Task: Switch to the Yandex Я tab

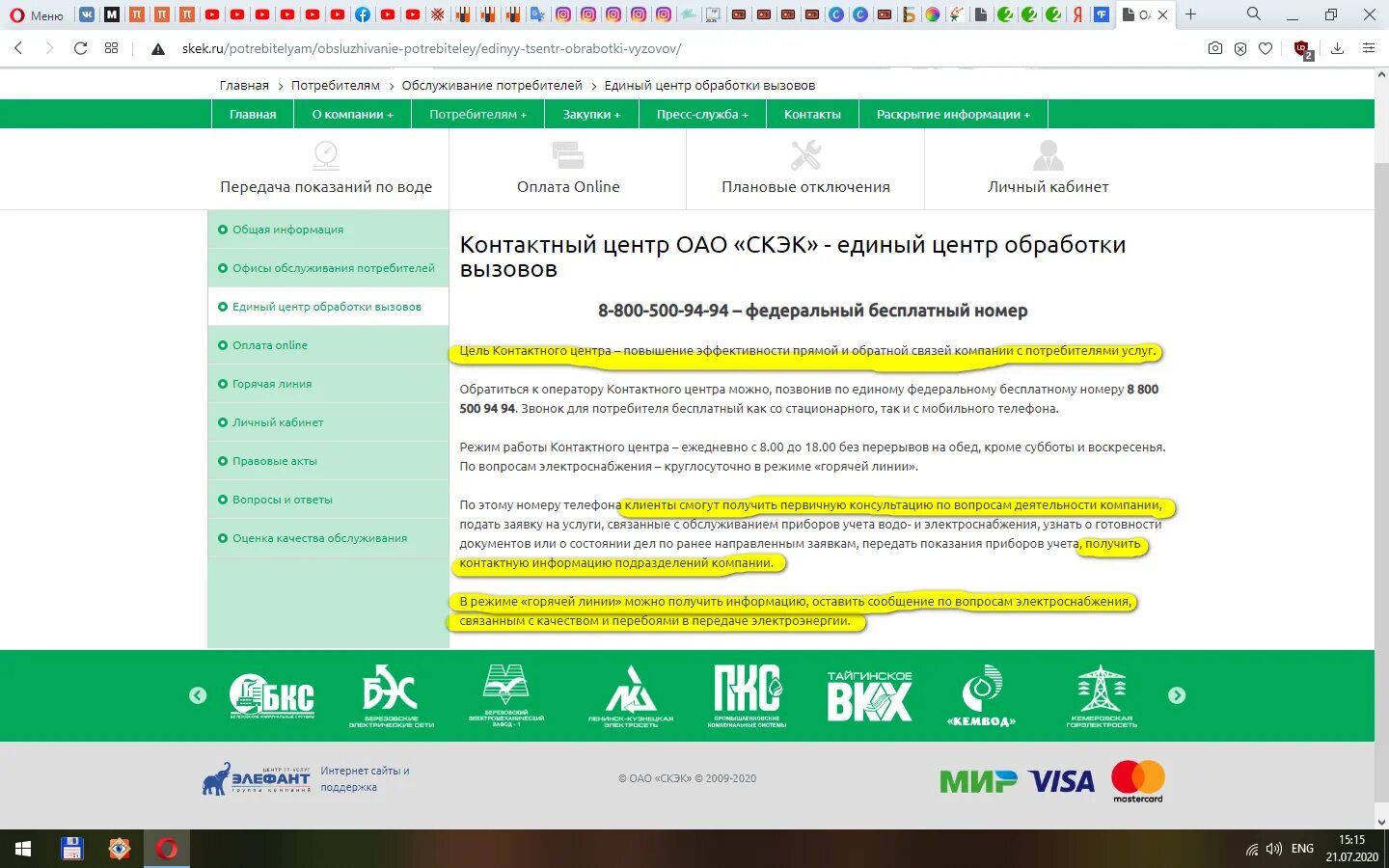Action: pyautogui.click(x=1076, y=14)
